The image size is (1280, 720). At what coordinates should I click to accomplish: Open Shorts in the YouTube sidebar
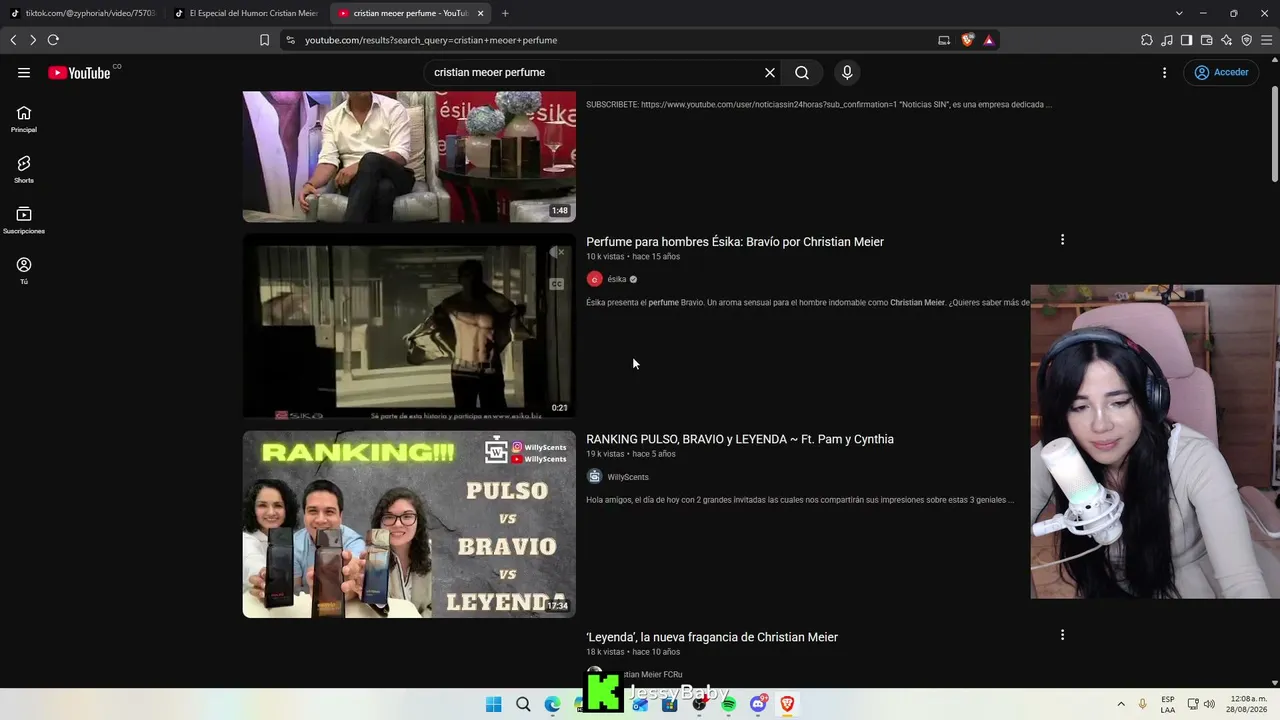tap(24, 169)
